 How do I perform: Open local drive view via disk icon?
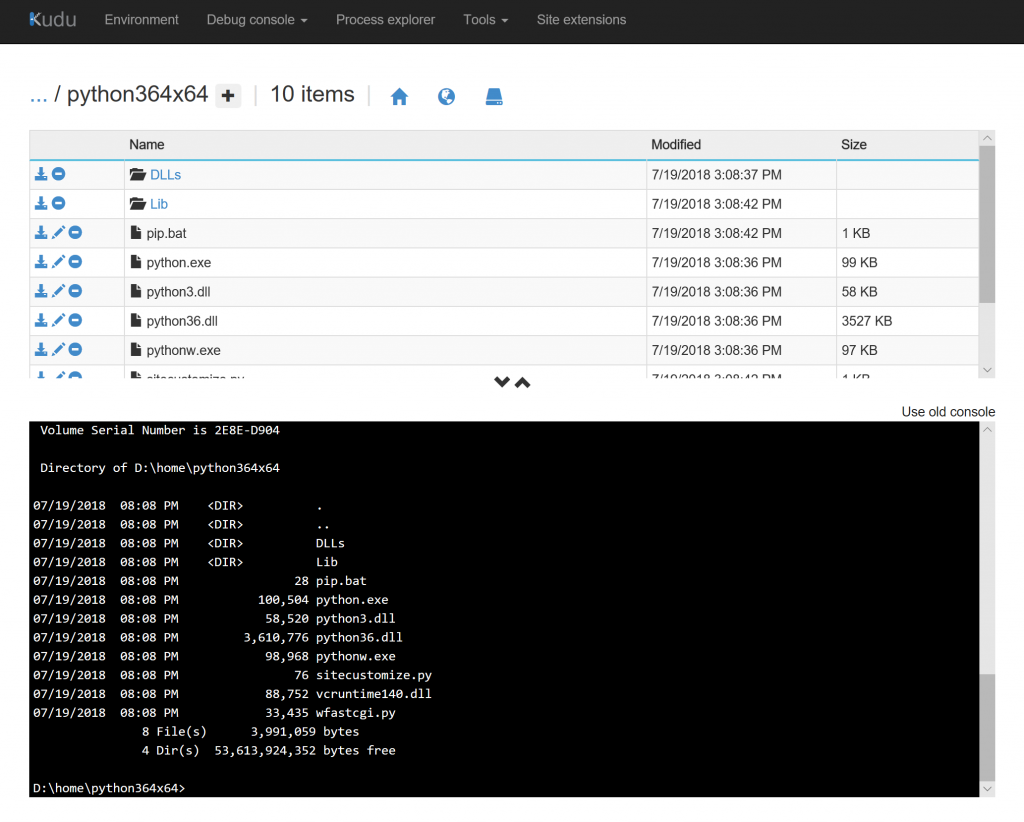pyautogui.click(x=494, y=96)
